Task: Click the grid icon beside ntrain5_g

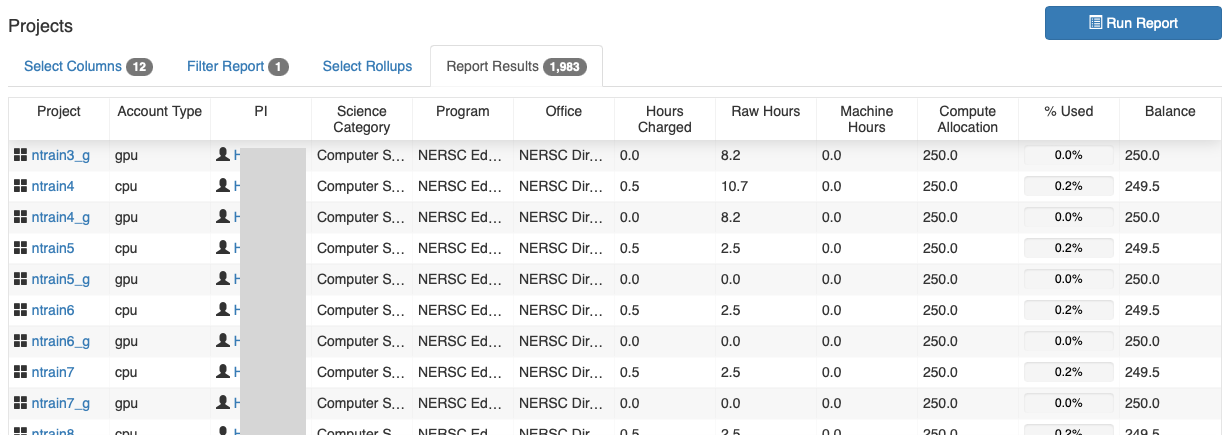Action: (20, 279)
